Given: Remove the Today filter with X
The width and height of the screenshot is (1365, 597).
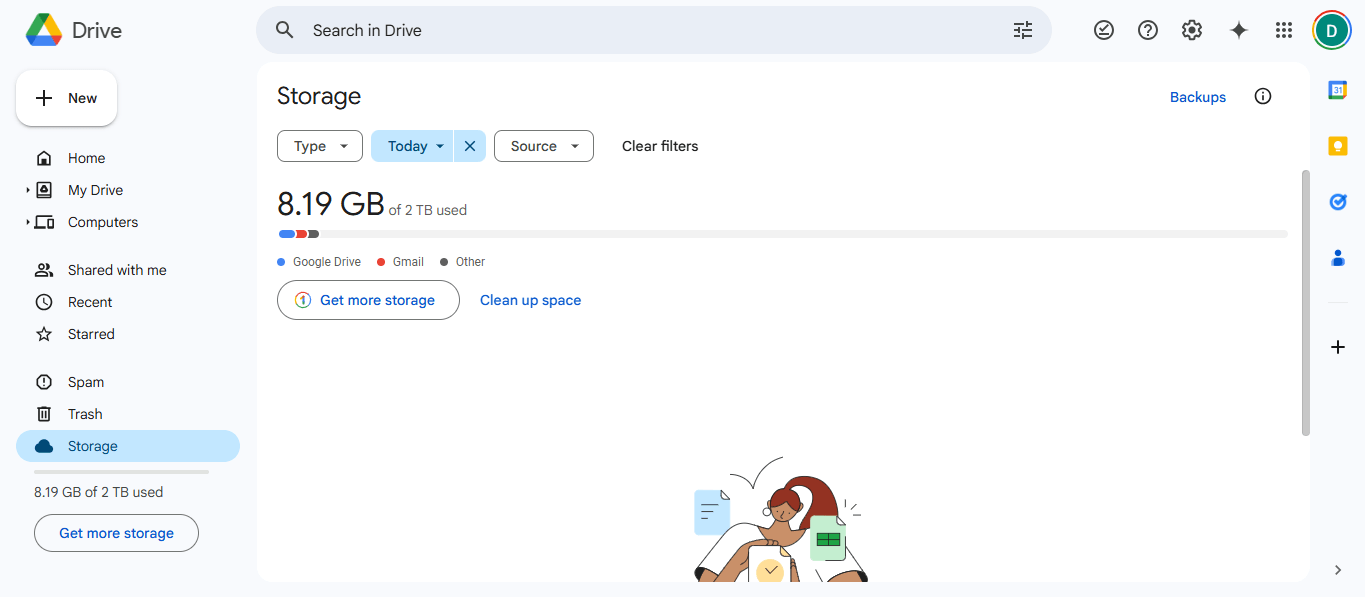Looking at the screenshot, I should pos(470,146).
